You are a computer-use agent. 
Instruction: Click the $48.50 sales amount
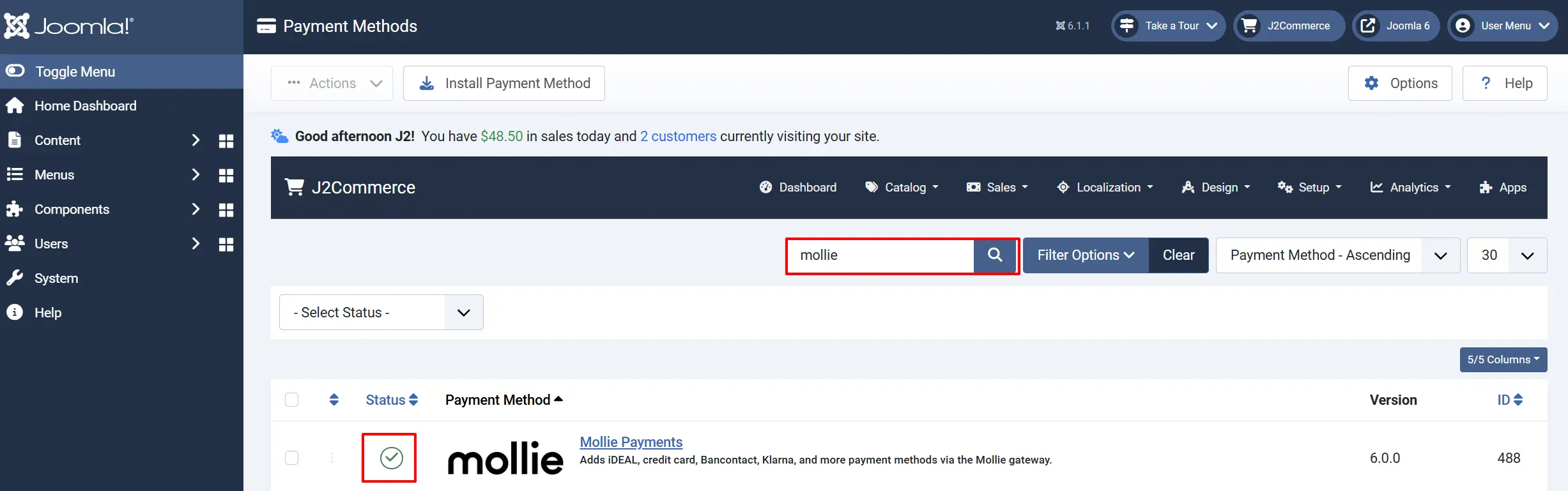tap(502, 136)
